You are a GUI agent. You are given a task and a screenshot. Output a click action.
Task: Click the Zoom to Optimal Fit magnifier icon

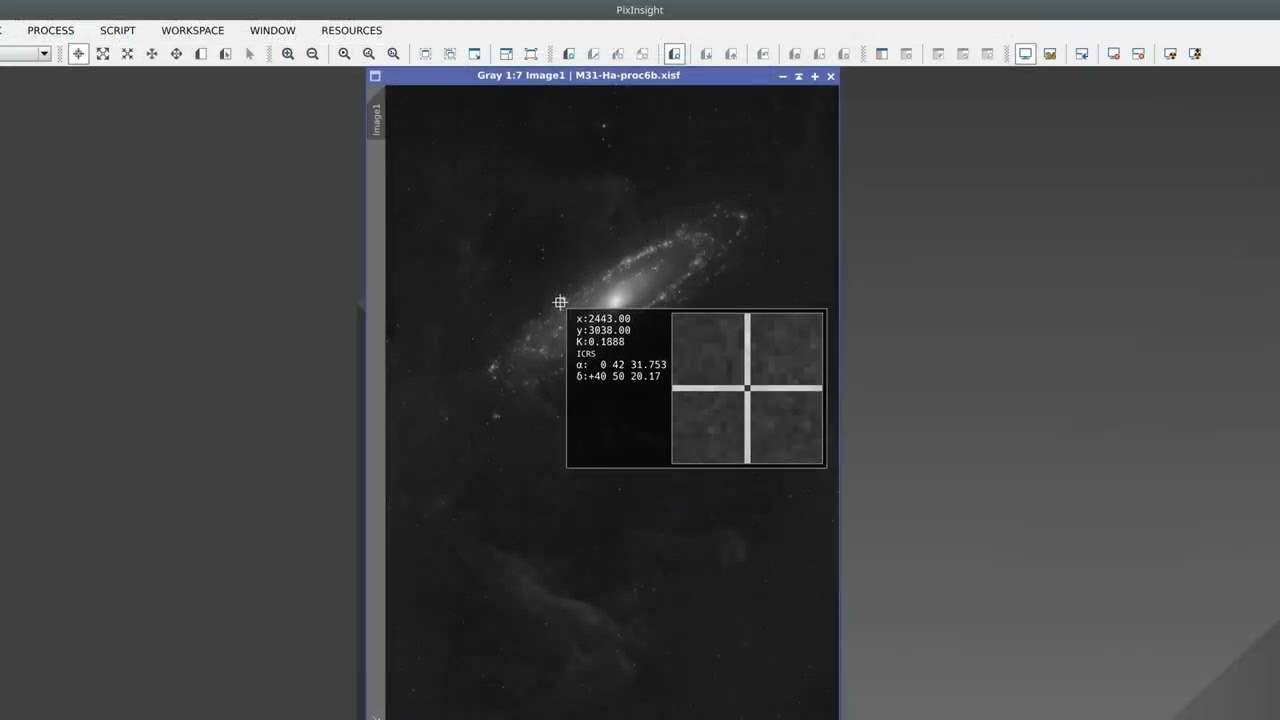tap(393, 54)
